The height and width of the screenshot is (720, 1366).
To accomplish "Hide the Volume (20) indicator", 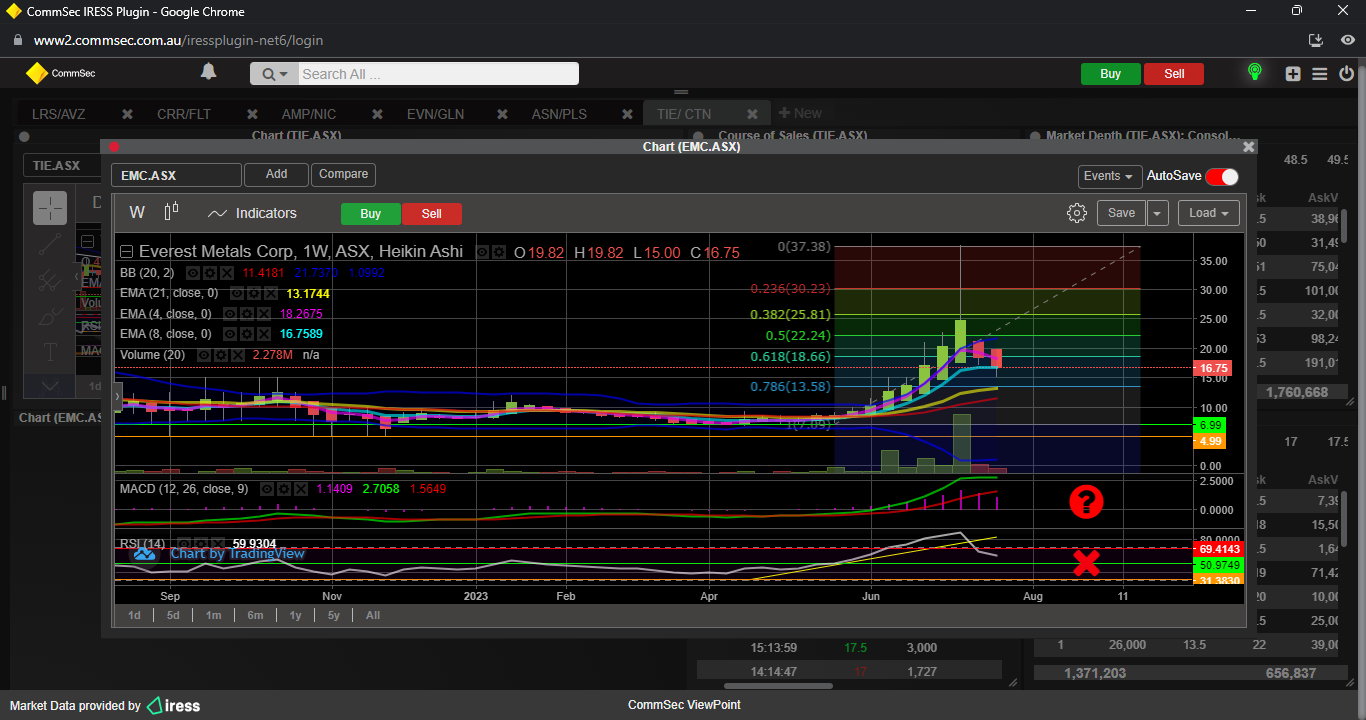I will 204,355.
